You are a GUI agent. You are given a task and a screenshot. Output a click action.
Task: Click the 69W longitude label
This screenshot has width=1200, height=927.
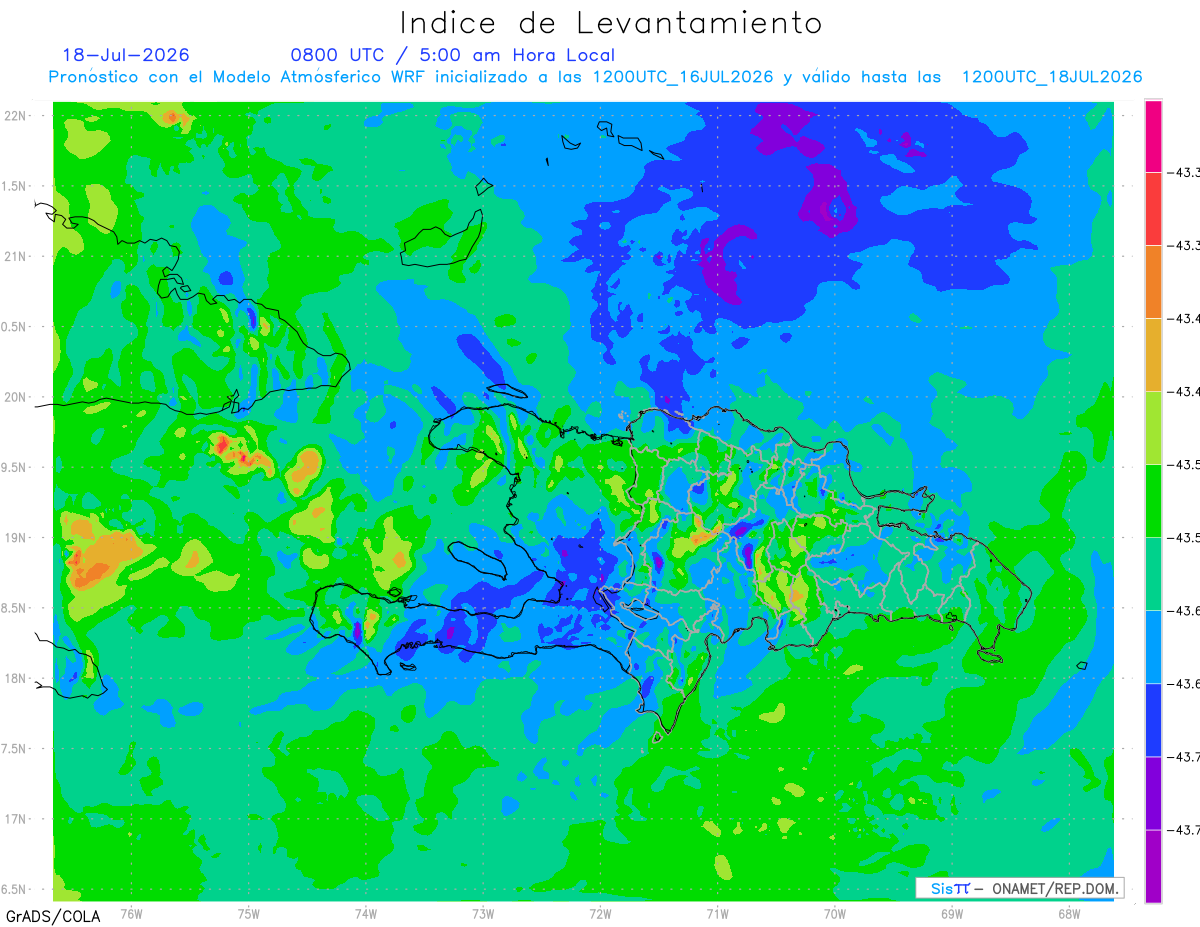(951, 913)
